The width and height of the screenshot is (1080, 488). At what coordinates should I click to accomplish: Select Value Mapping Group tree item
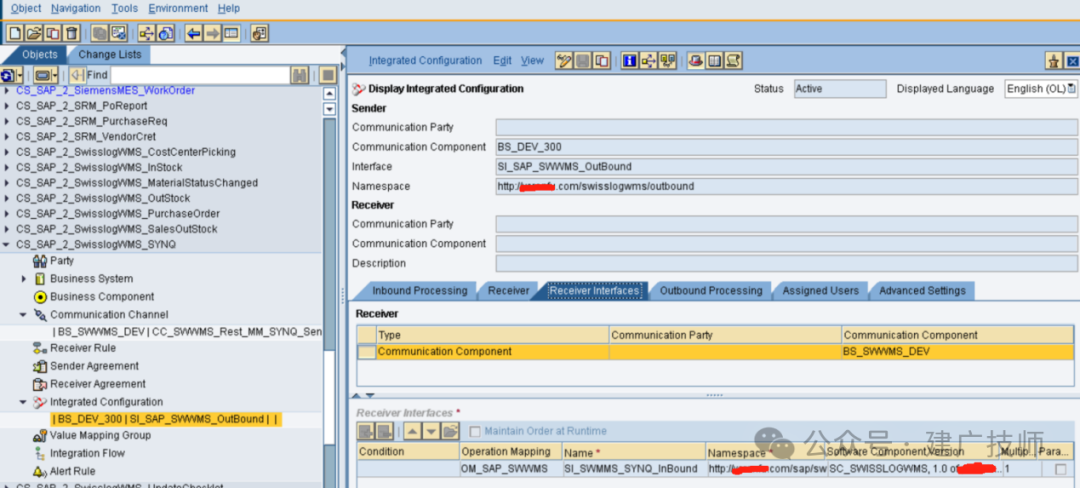click(x=100, y=436)
